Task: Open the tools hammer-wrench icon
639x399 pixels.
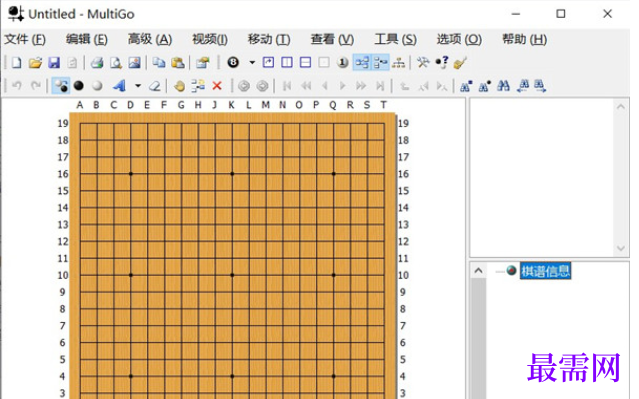Action: 423,62
